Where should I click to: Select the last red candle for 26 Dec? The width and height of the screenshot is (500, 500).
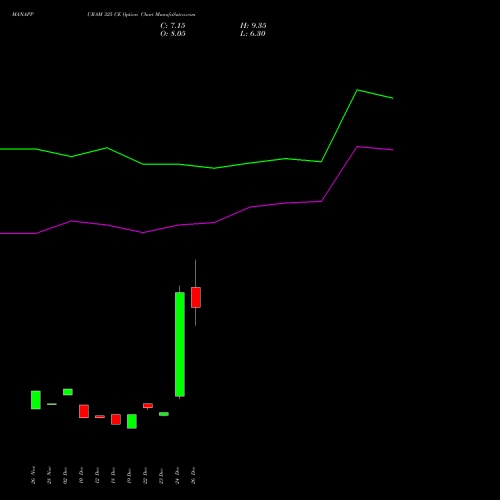pos(196,297)
